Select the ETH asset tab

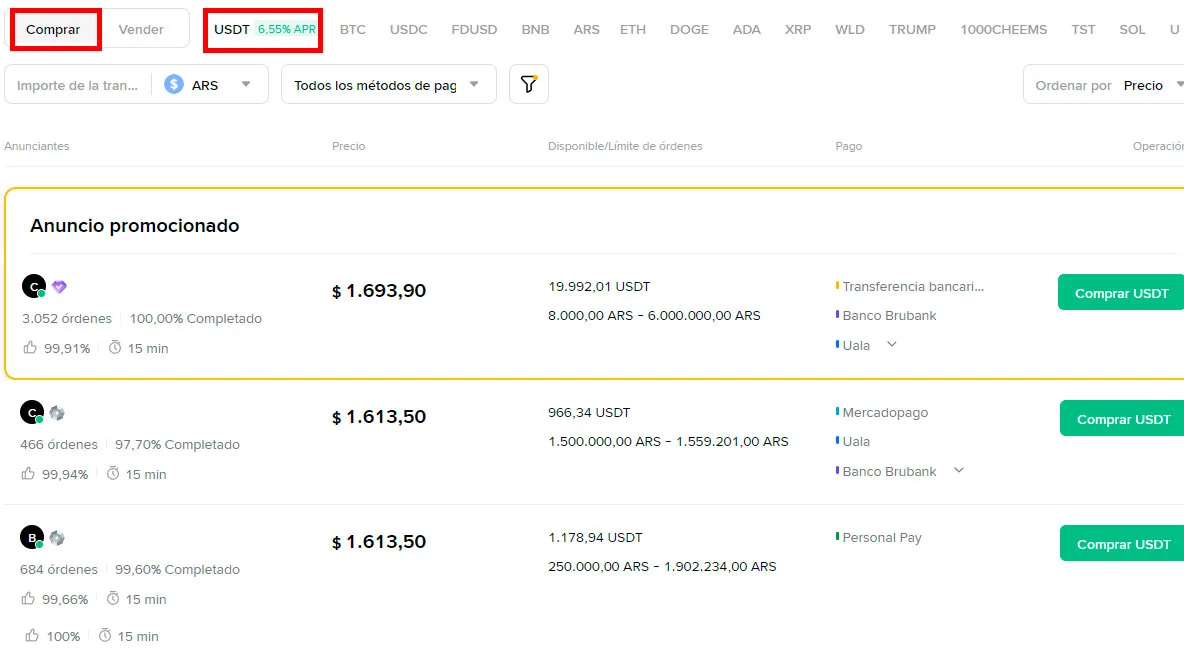coord(633,29)
